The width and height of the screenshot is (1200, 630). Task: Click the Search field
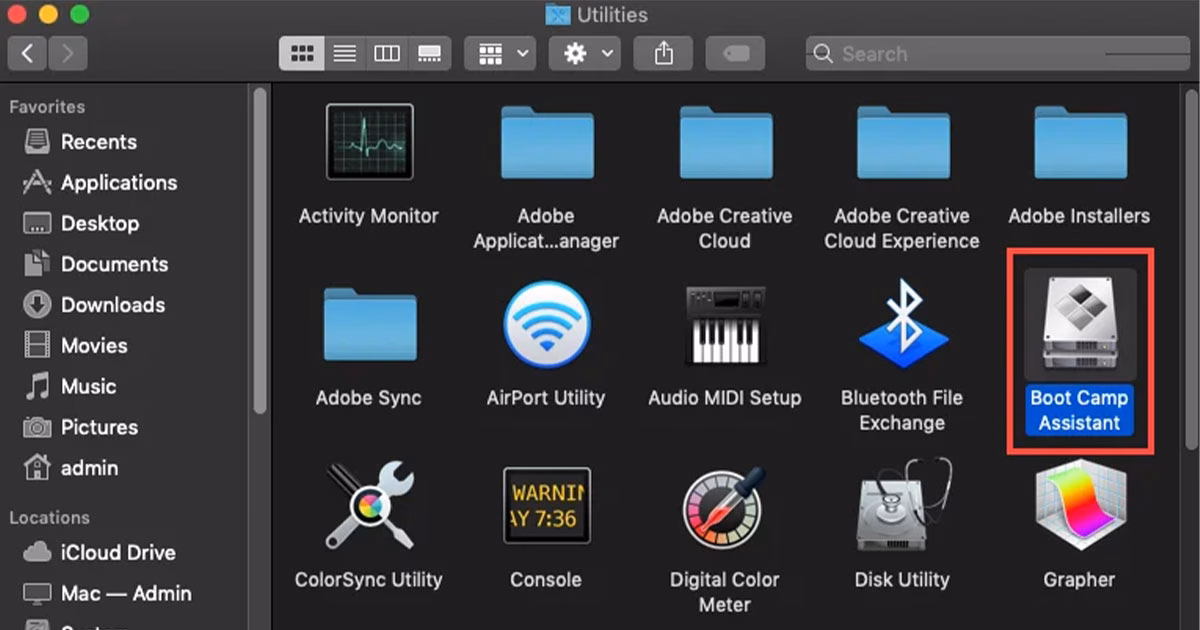tap(998, 54)
